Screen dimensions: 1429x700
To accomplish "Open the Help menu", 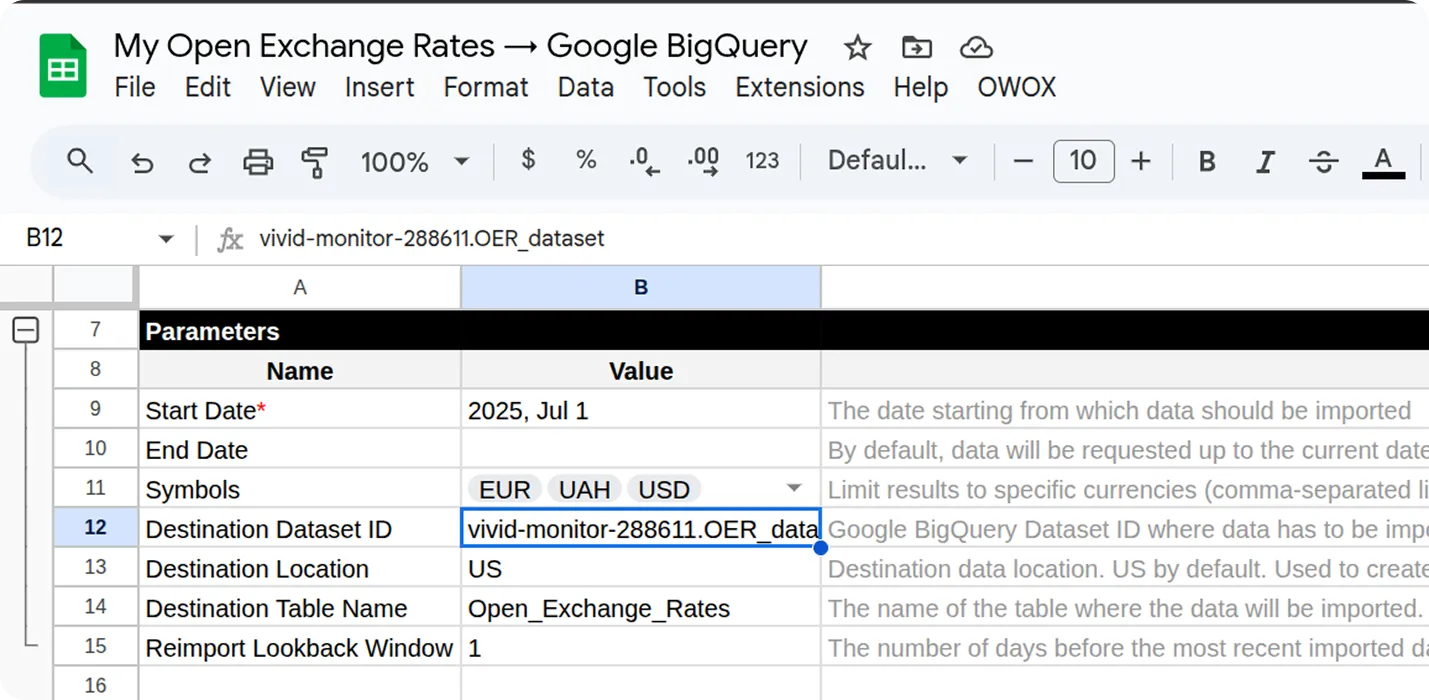I will click(921, 87).
